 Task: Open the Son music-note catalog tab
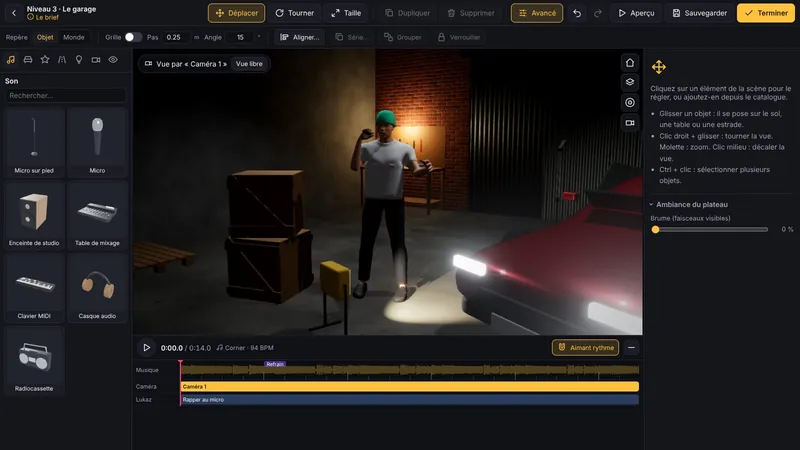point(11,60)
